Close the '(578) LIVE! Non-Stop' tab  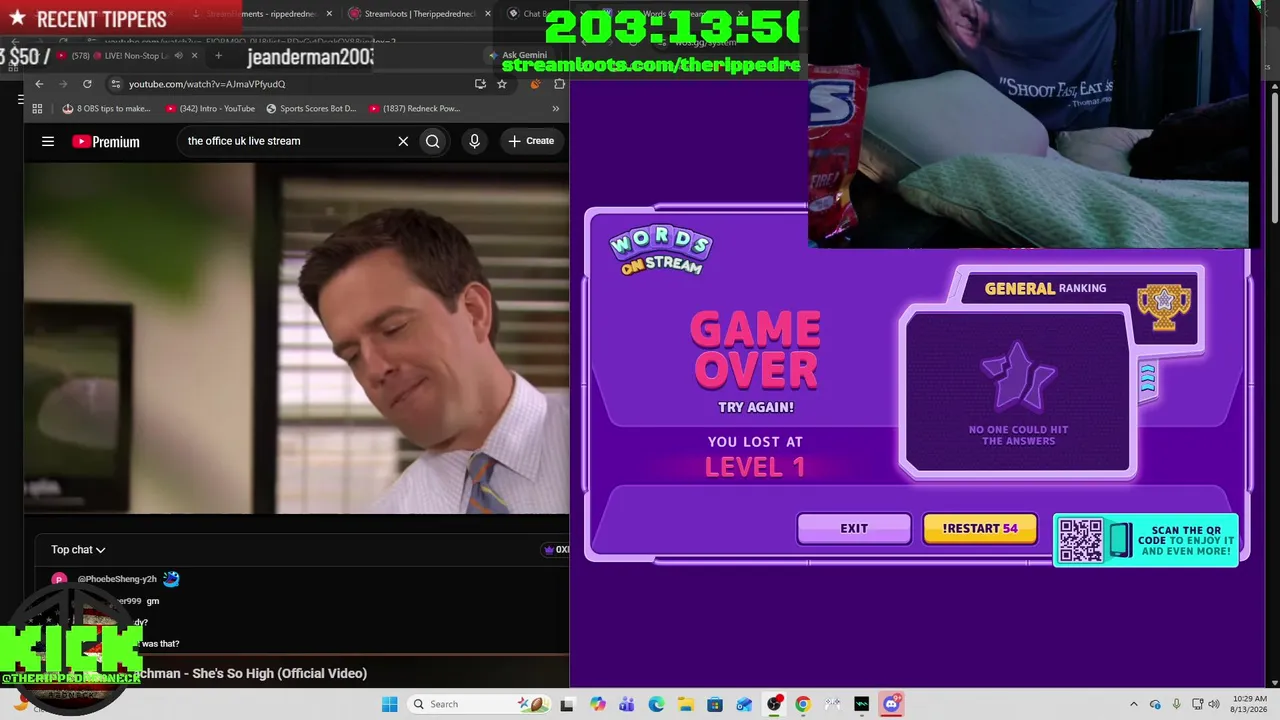tap(194, 55)
